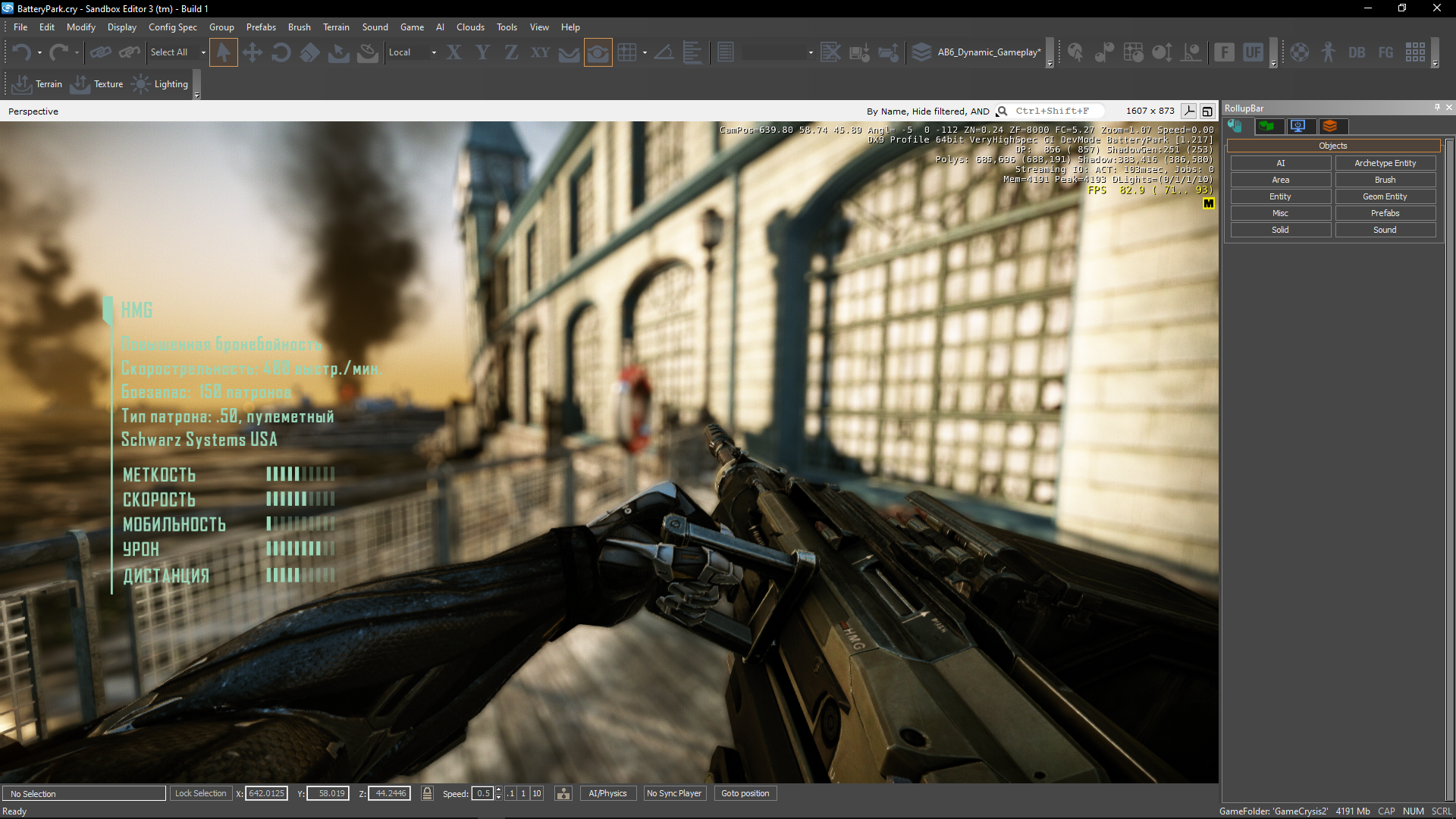Increase the Speed stepper value

tap(498, 790)
